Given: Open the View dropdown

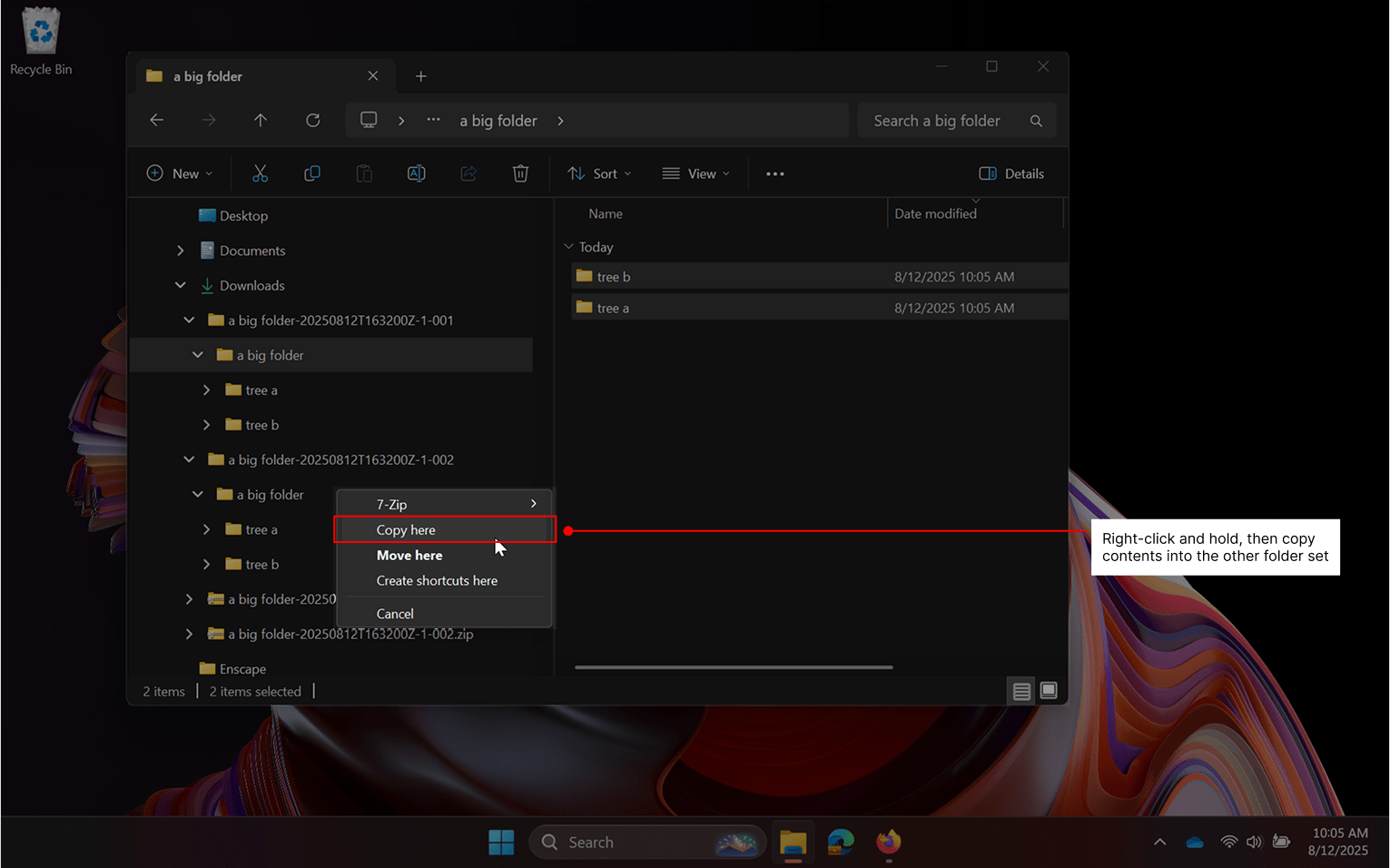Looking at the screenshot, I should click(695, 173).
